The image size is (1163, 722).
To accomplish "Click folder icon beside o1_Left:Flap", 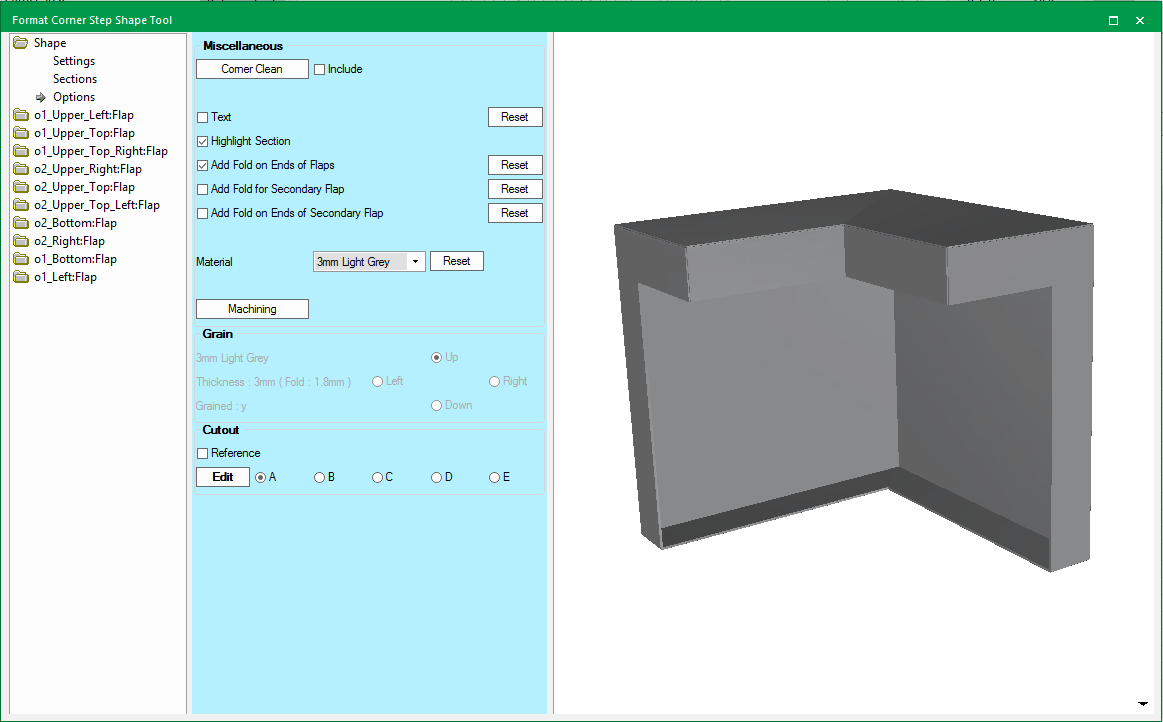I will (20, 277).
